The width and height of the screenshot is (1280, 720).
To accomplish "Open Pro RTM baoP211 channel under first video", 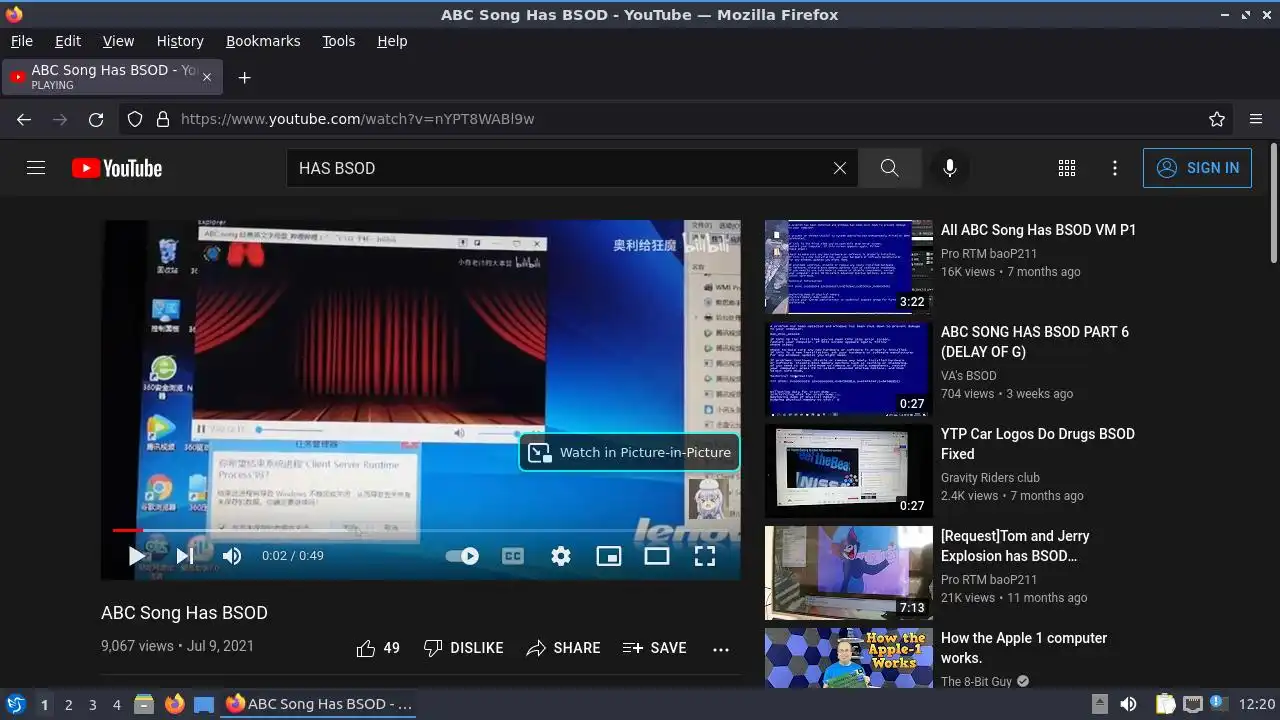I will [x=989, y=254].
